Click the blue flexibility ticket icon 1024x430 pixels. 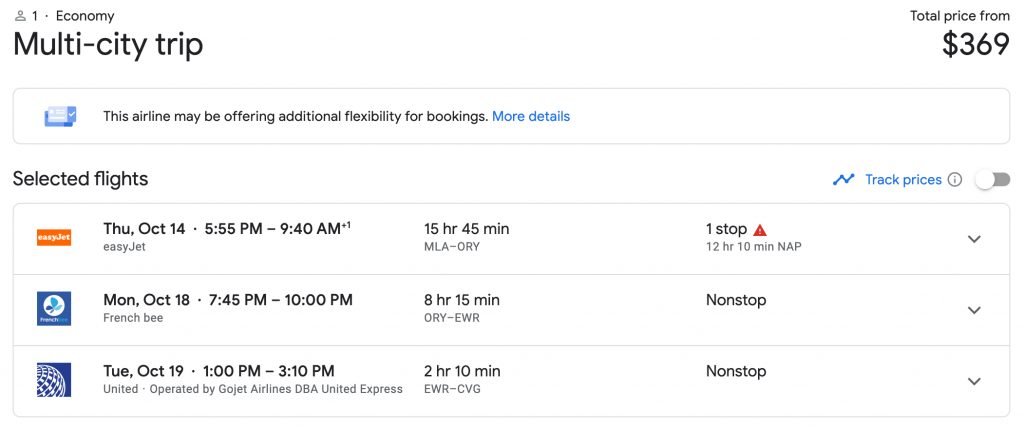click(60, 116)
